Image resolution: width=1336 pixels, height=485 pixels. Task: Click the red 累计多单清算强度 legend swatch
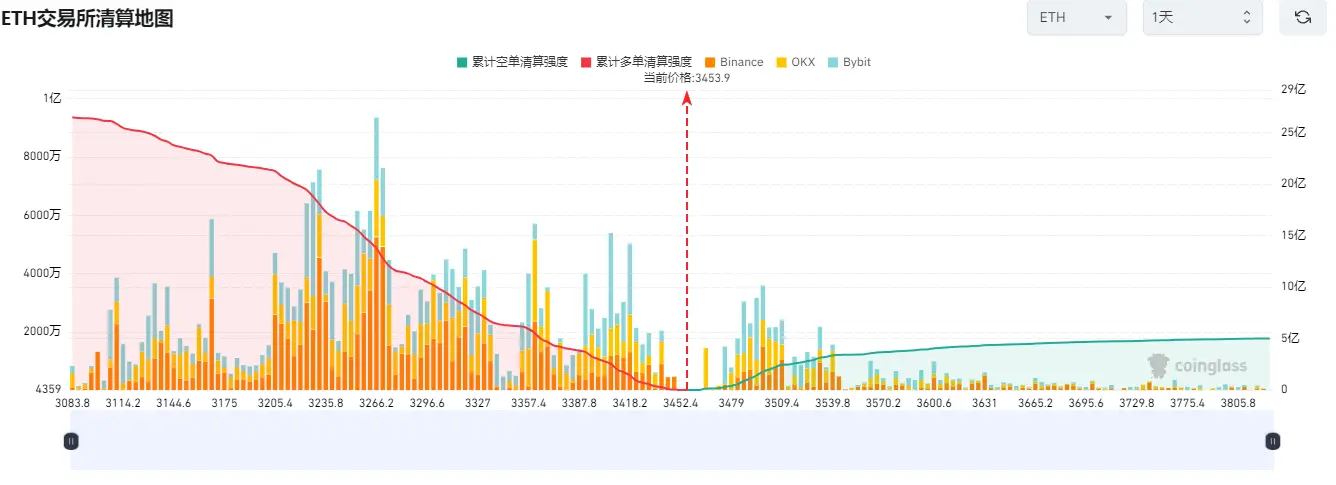click(585, 62)
